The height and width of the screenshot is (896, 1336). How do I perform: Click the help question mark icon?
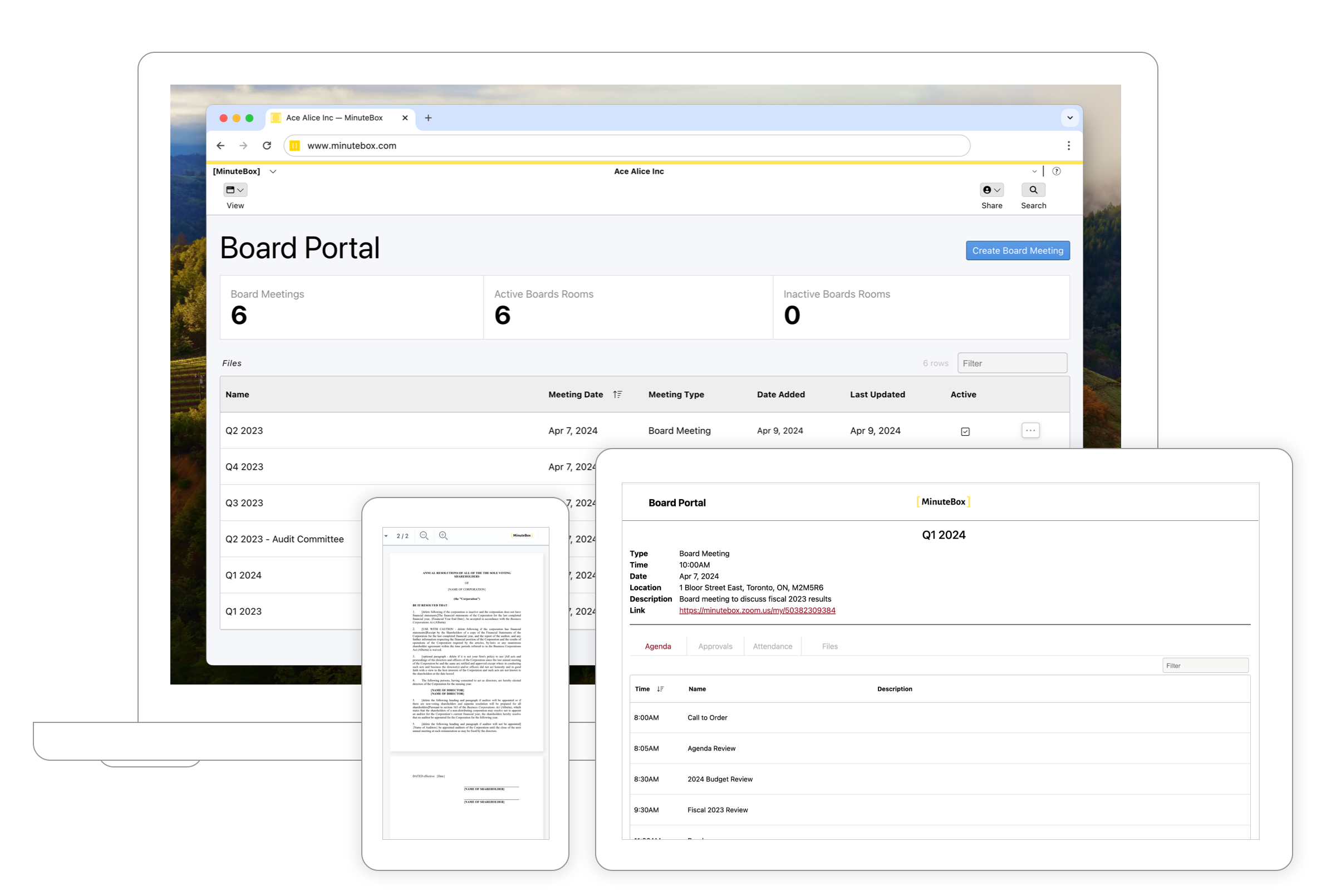coord(1057,171)
